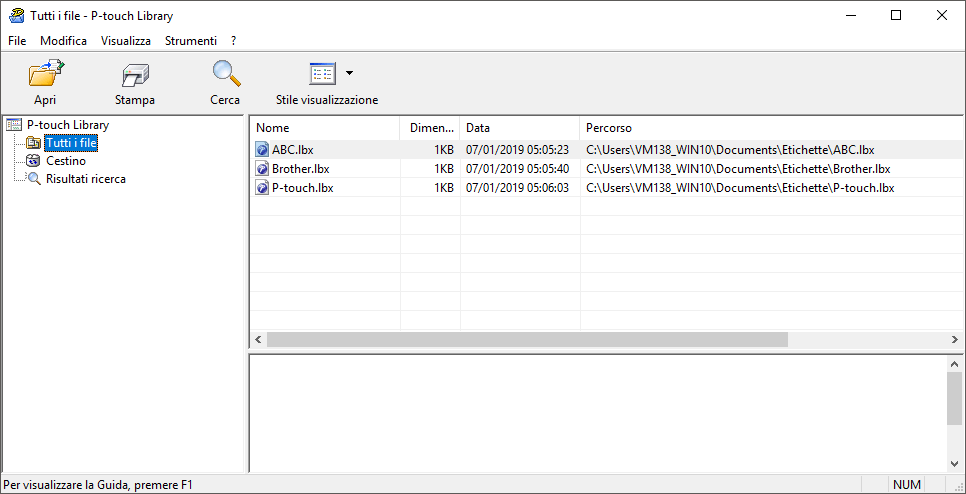
Task: Select the Brother.lbx file name
Action: 301,169
